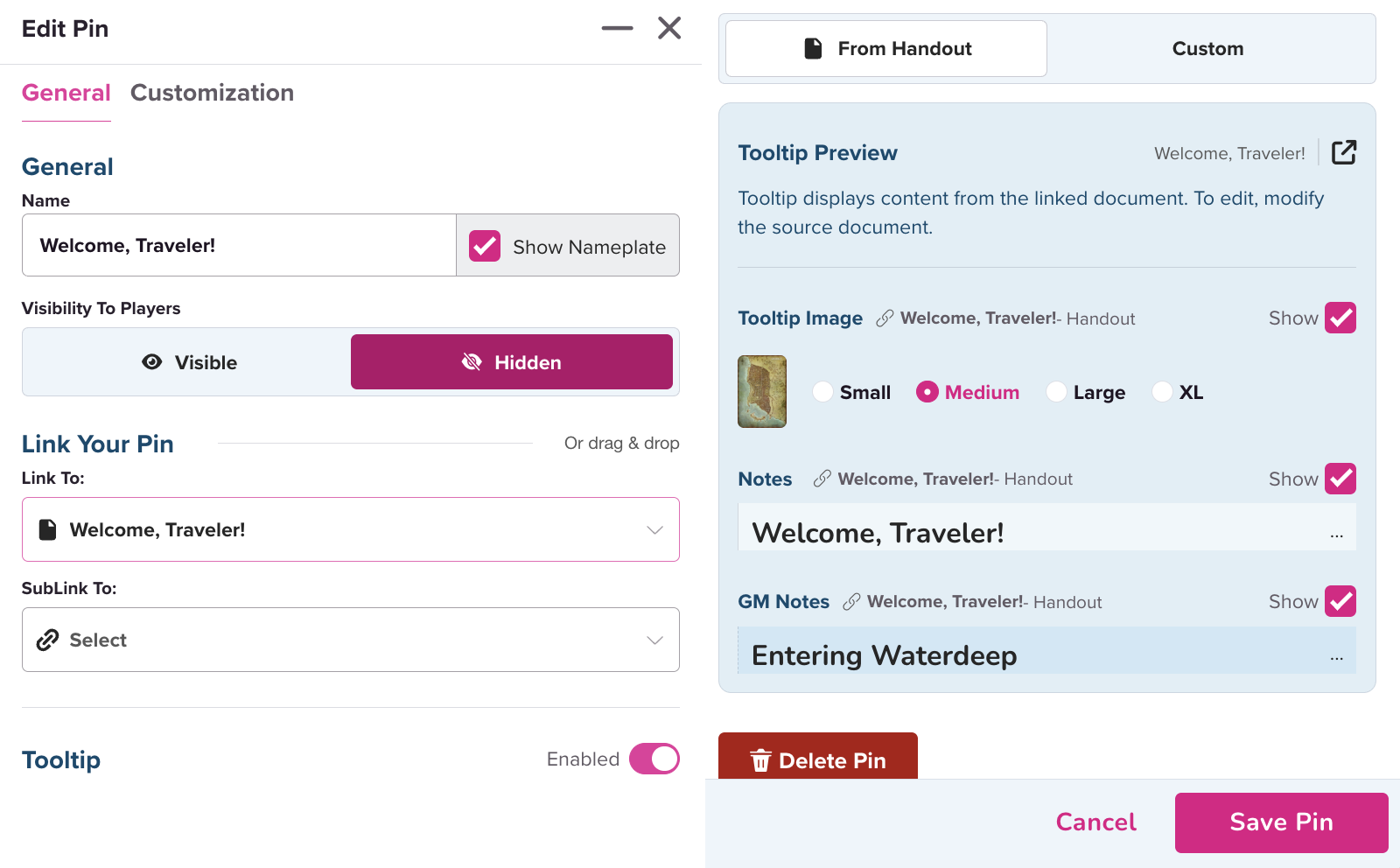Viewport: 1400px width, 868px height.
Task: Uncheck the Show Nameplate checkbox
Action: click(x=485, y=247)
